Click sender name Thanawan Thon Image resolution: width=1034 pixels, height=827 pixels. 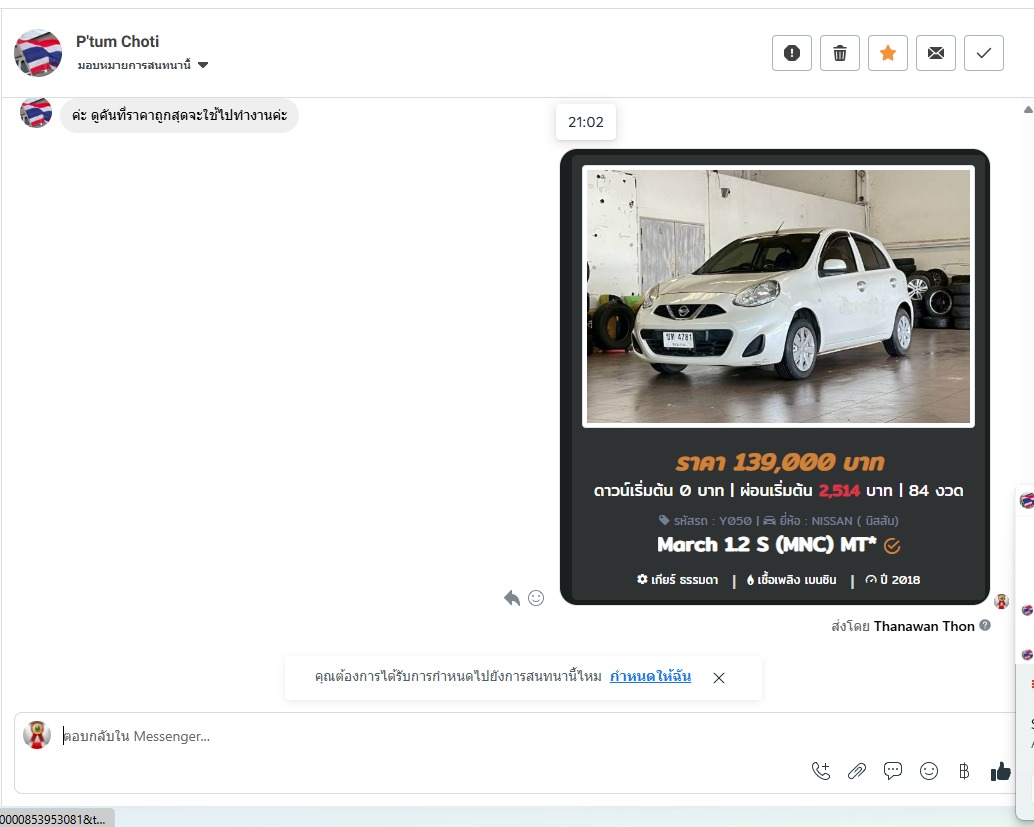point(924,626)
